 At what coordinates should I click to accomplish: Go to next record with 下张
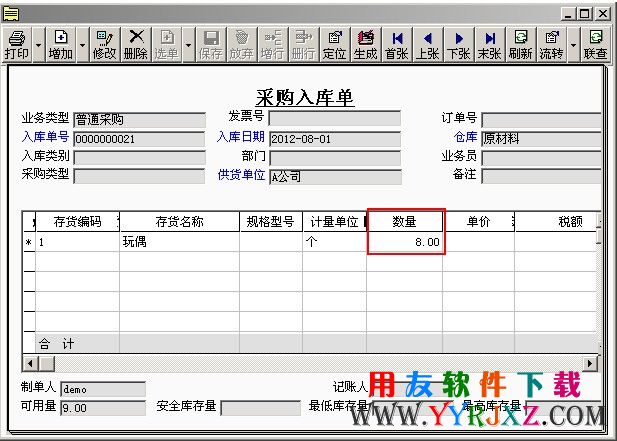[x=459, y=45]
